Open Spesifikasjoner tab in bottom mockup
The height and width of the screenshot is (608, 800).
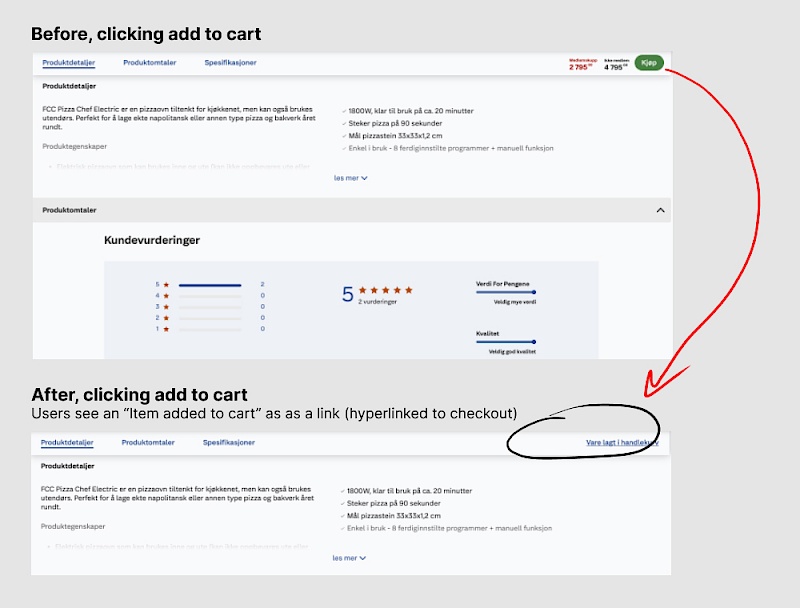229,443
